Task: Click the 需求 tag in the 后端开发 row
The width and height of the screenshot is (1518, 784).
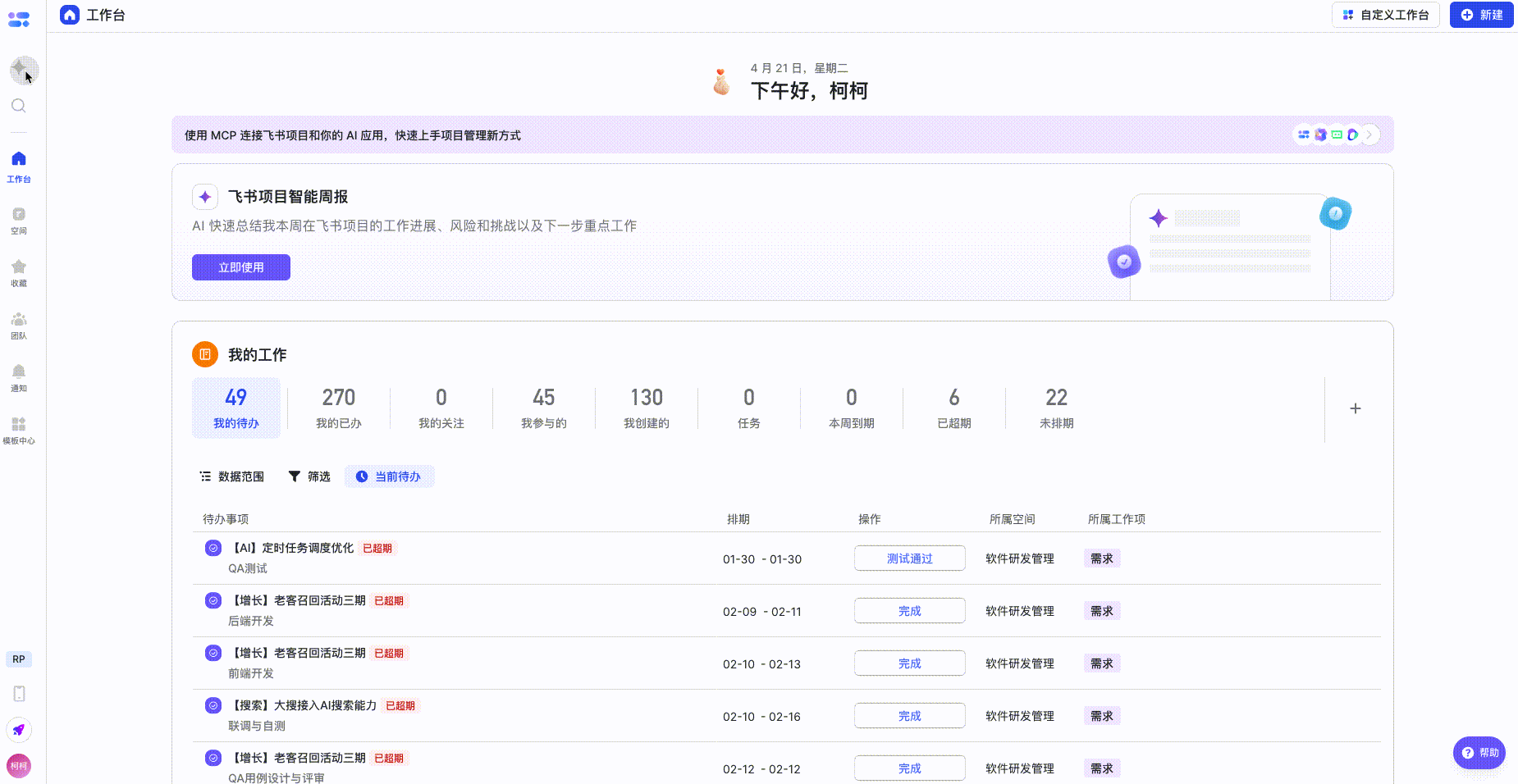Action: pyautogui.click(x=1102, y=611)
